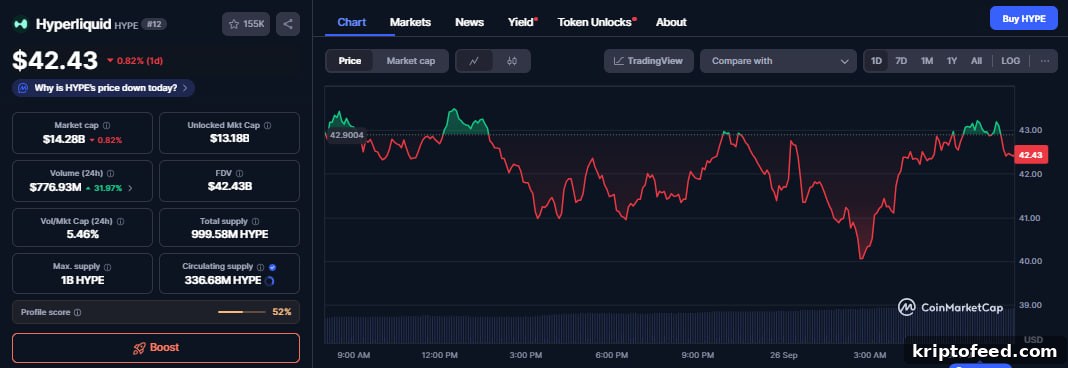Open Profile score info icon
This screenshot has height=368, width=1068.
point(78,312)
